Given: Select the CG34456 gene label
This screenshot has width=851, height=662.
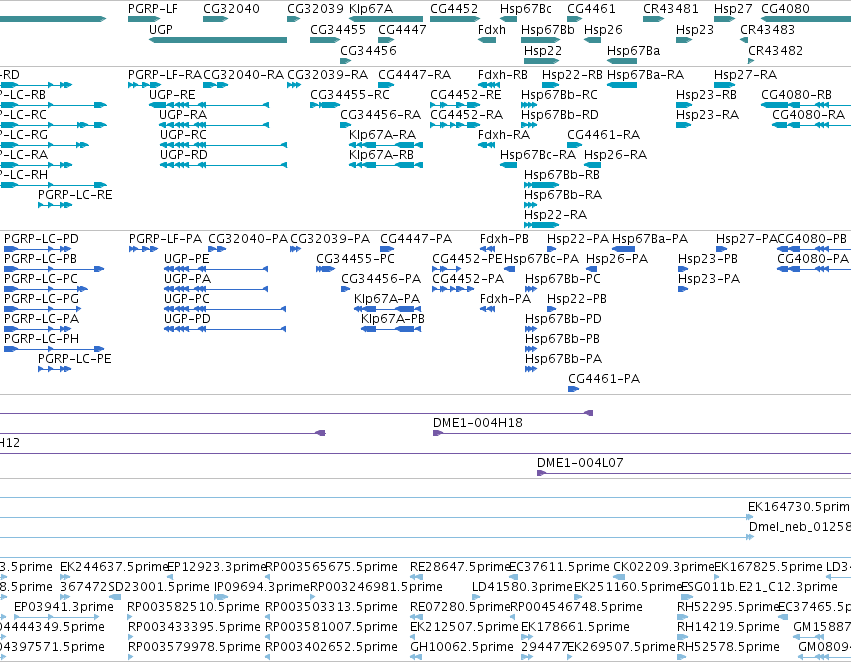Looking at the screenshot, I should click(x=368, y=50).
